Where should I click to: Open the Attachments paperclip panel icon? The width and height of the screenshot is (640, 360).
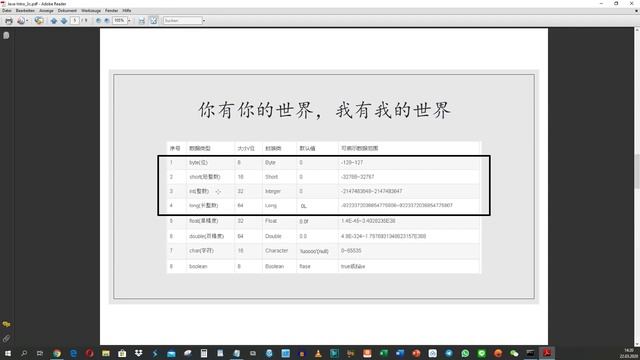coord(6,338)
